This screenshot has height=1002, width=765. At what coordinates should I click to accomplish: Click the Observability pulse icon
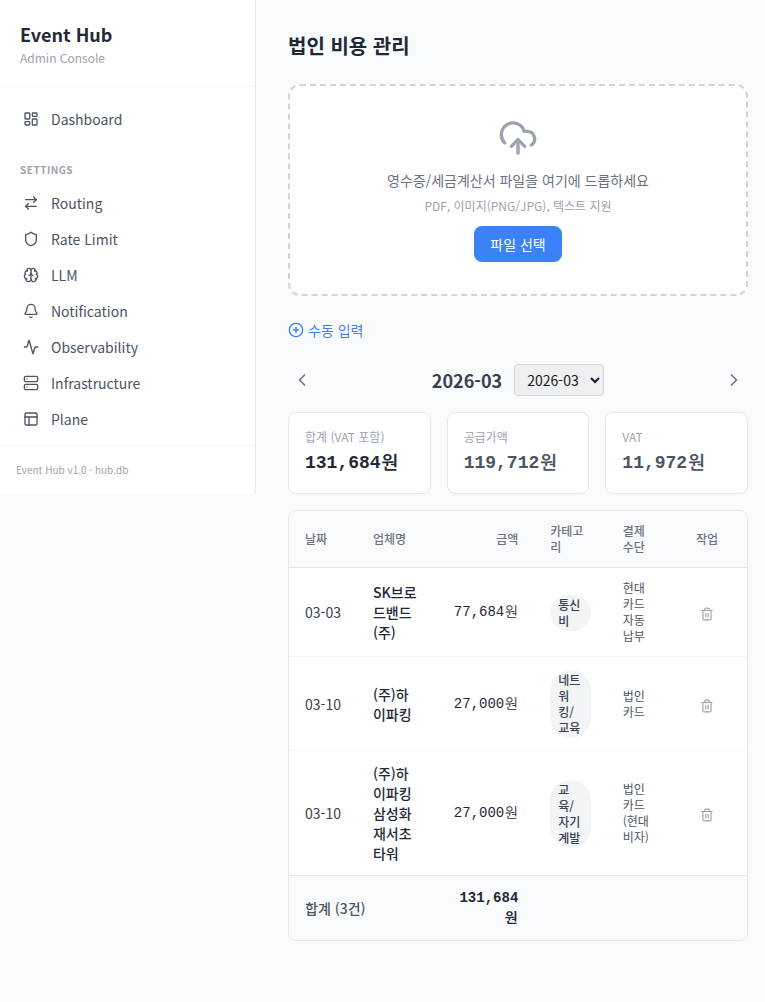pyautogui.click(x=31, y=348)
